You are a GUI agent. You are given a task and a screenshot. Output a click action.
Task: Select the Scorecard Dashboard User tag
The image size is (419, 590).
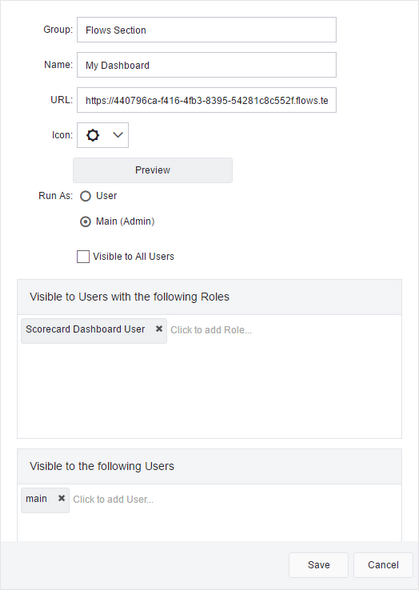click(85, 329)
